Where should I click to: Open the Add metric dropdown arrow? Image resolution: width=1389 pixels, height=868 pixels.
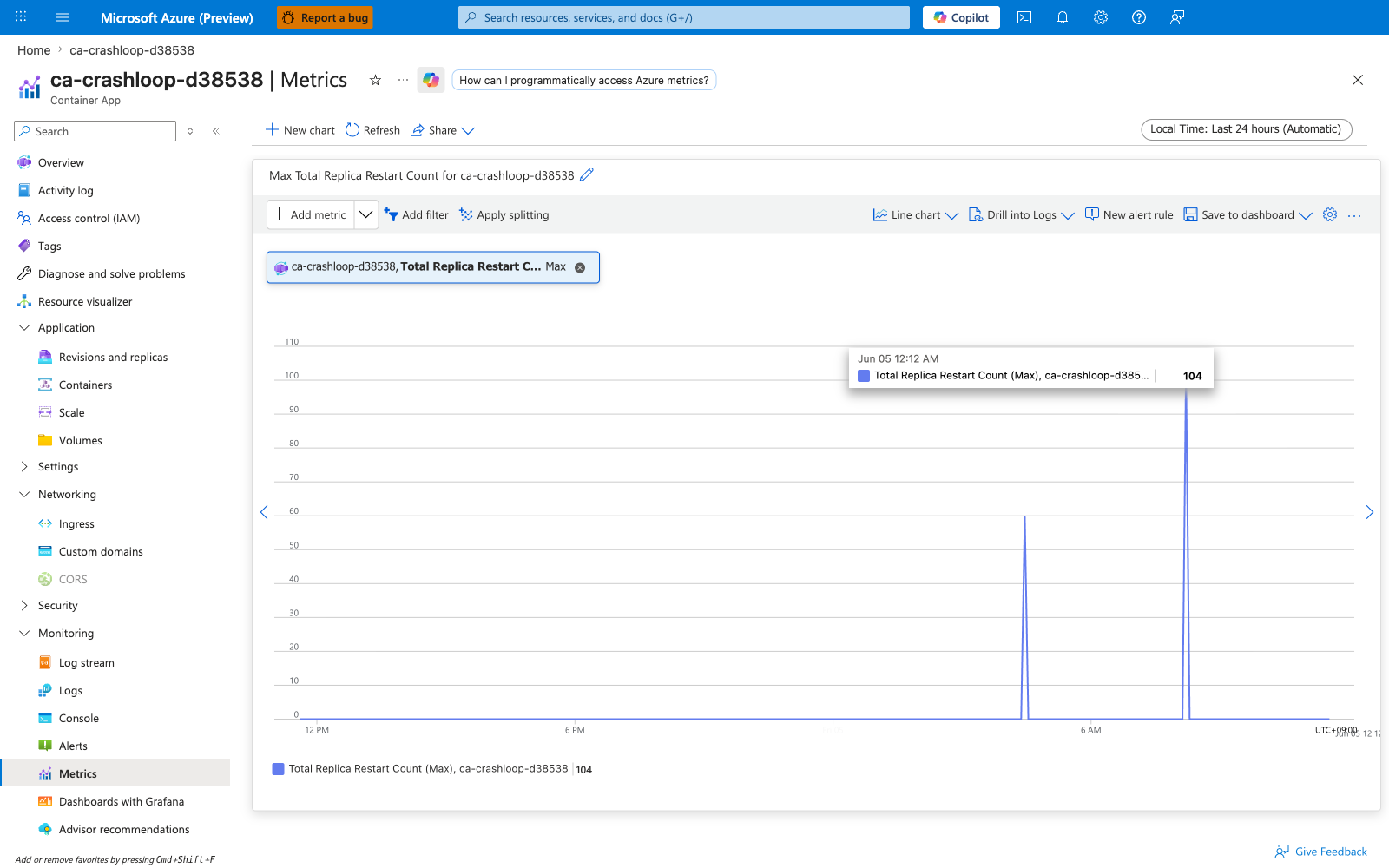(366, 214)
